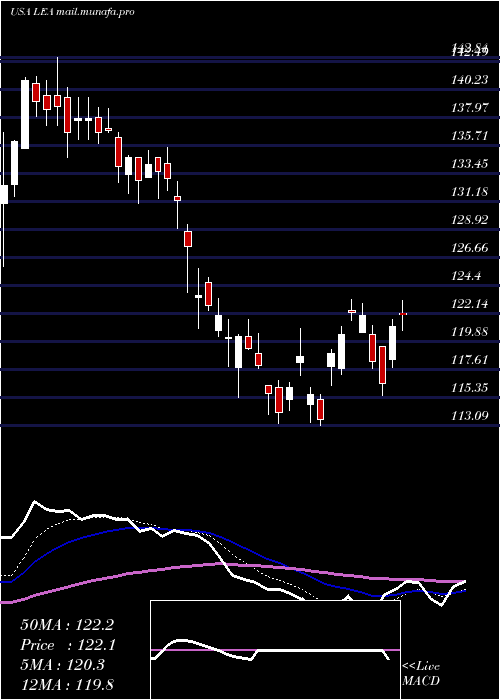Select the 124.4 price axis label
500x700 pixels.
(x=466, y=276)
